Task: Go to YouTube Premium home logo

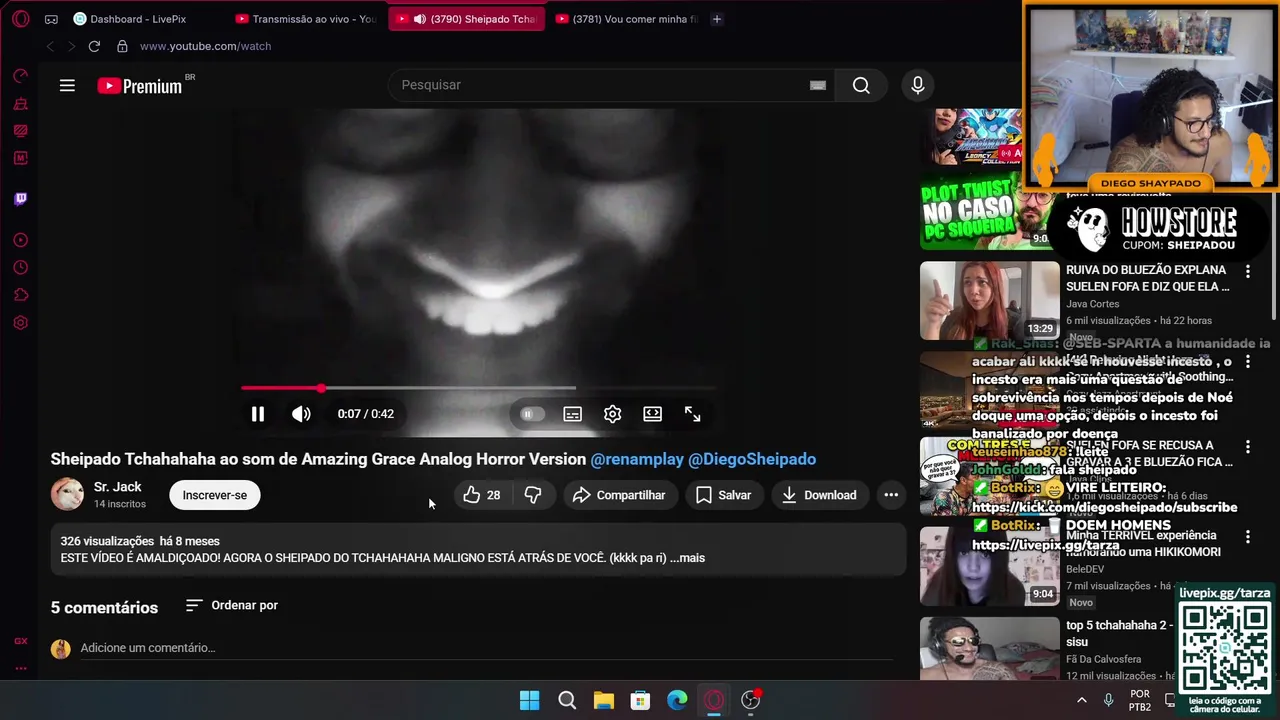Action: click(141, 86)
